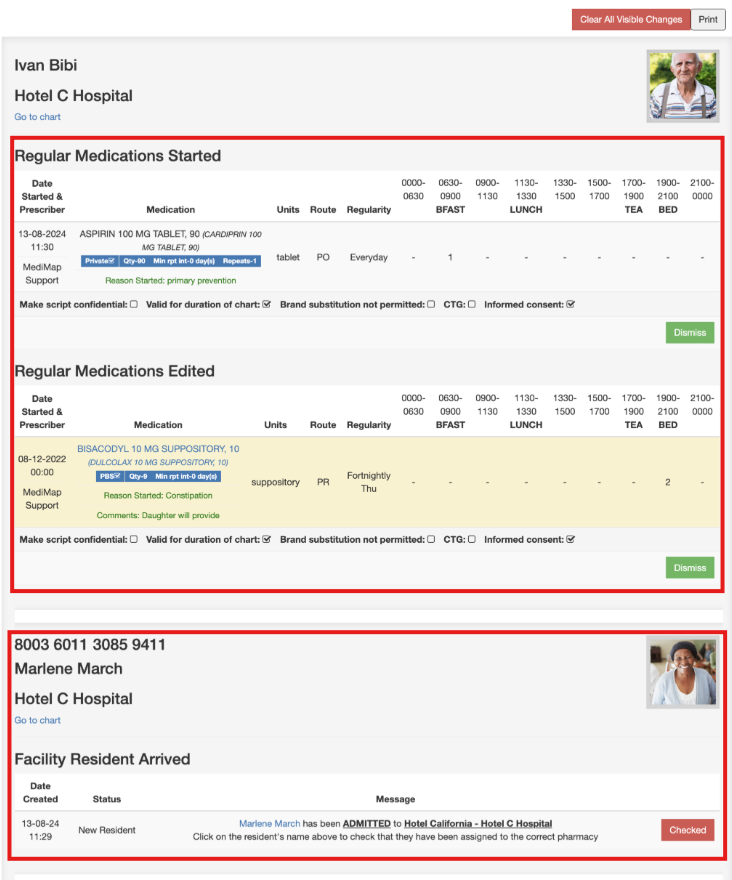Toggle Informed consent checkbox for Aspirin
The width and height of the screenshot is (732, 880).
pyautogui.click(x=570, y=305)
